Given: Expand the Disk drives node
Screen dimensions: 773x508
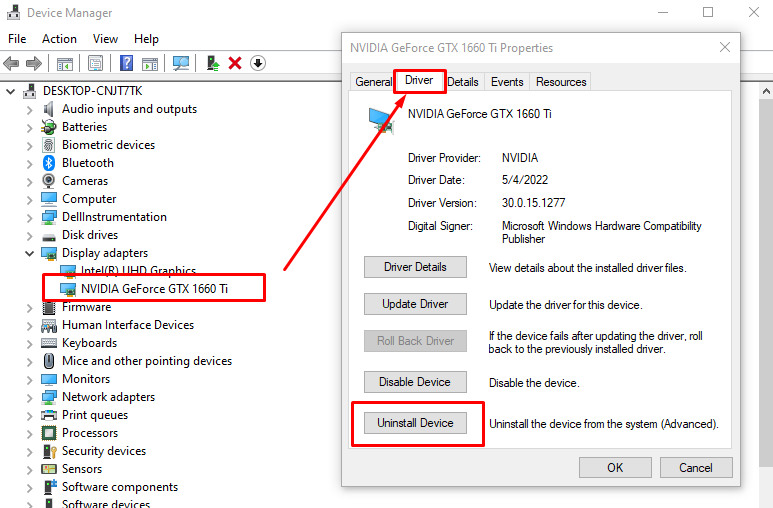Looking at the screenshot, I should tap(30, 235).
